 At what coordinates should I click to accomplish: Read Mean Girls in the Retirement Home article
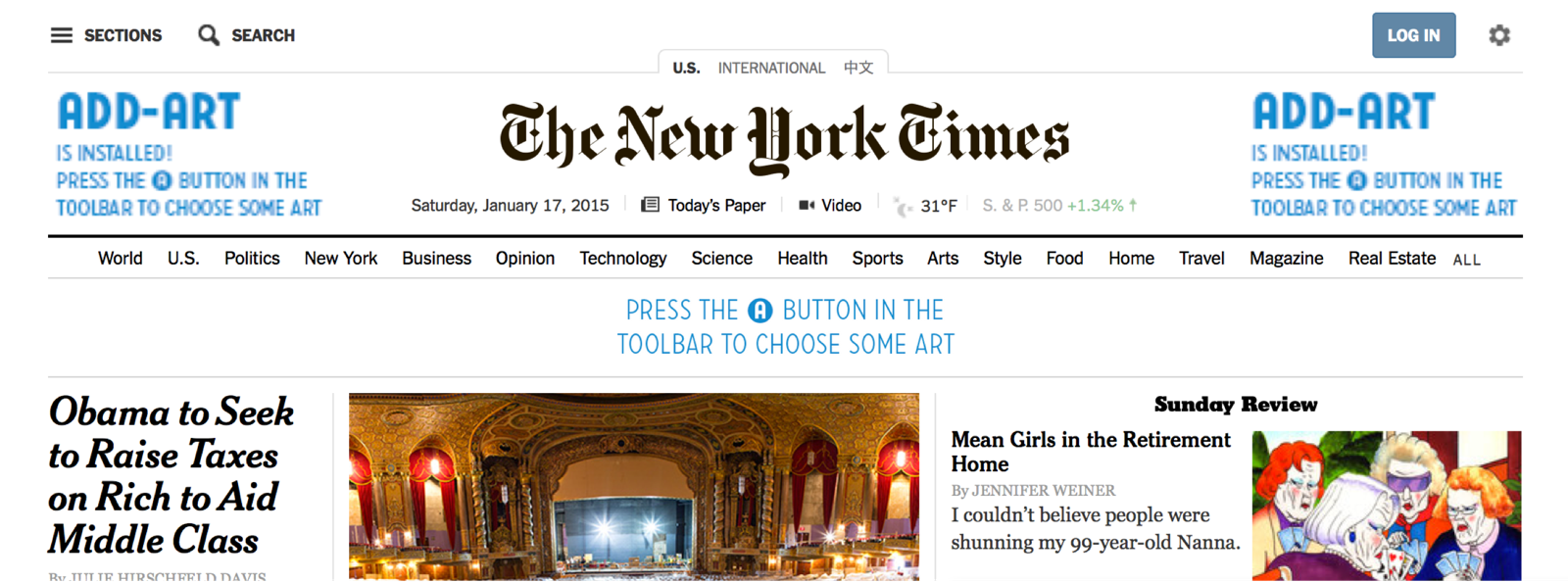1091,452
